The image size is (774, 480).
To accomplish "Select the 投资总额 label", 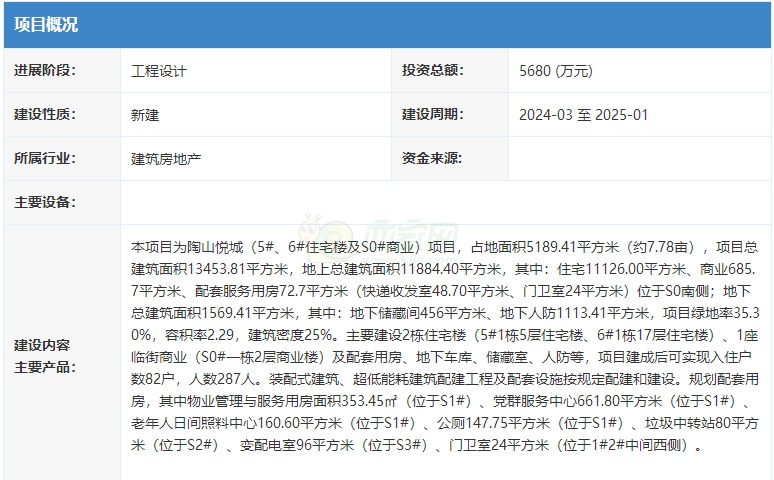I will (x=432, y=71).
